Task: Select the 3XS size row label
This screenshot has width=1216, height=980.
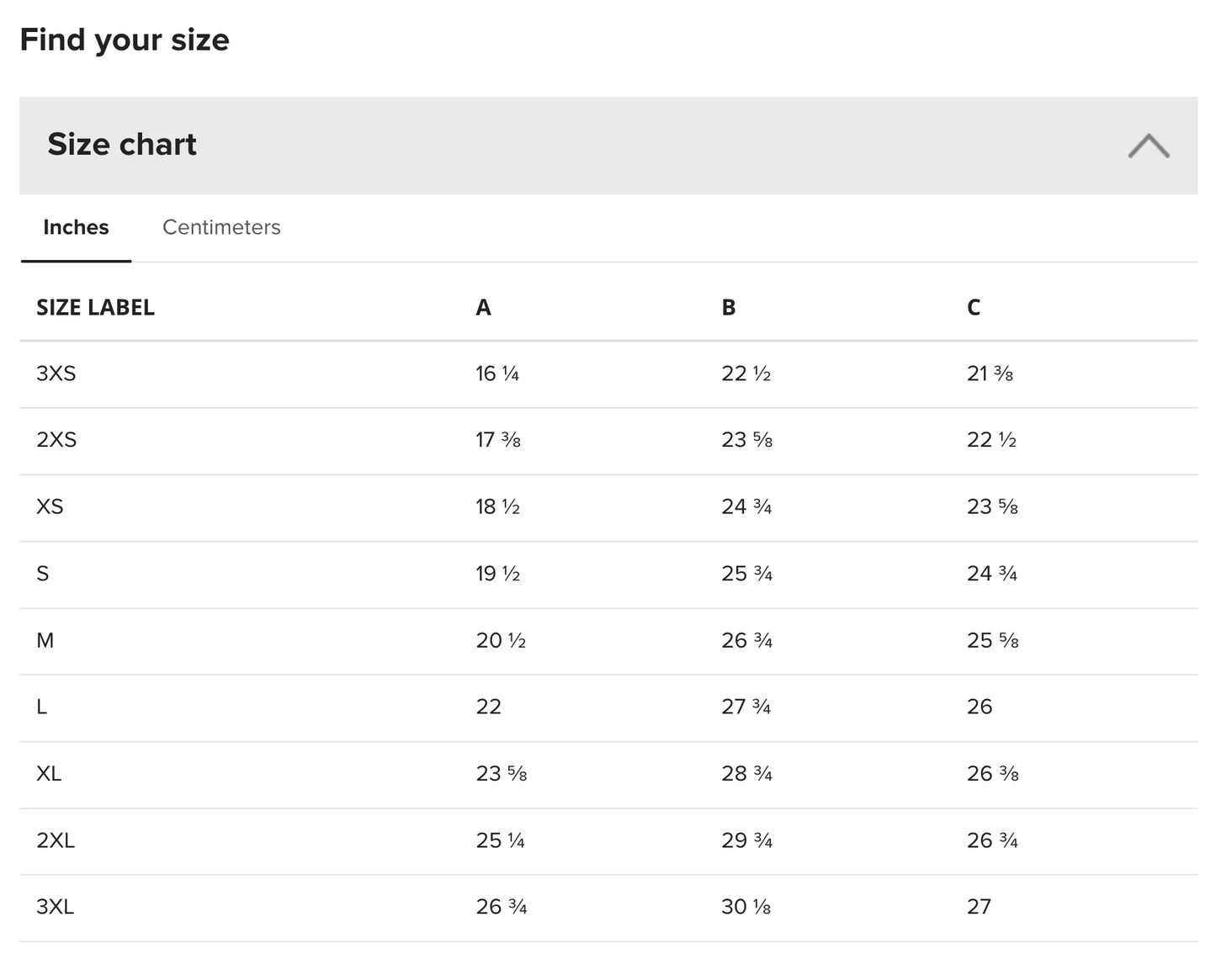Action: (56, 373)
